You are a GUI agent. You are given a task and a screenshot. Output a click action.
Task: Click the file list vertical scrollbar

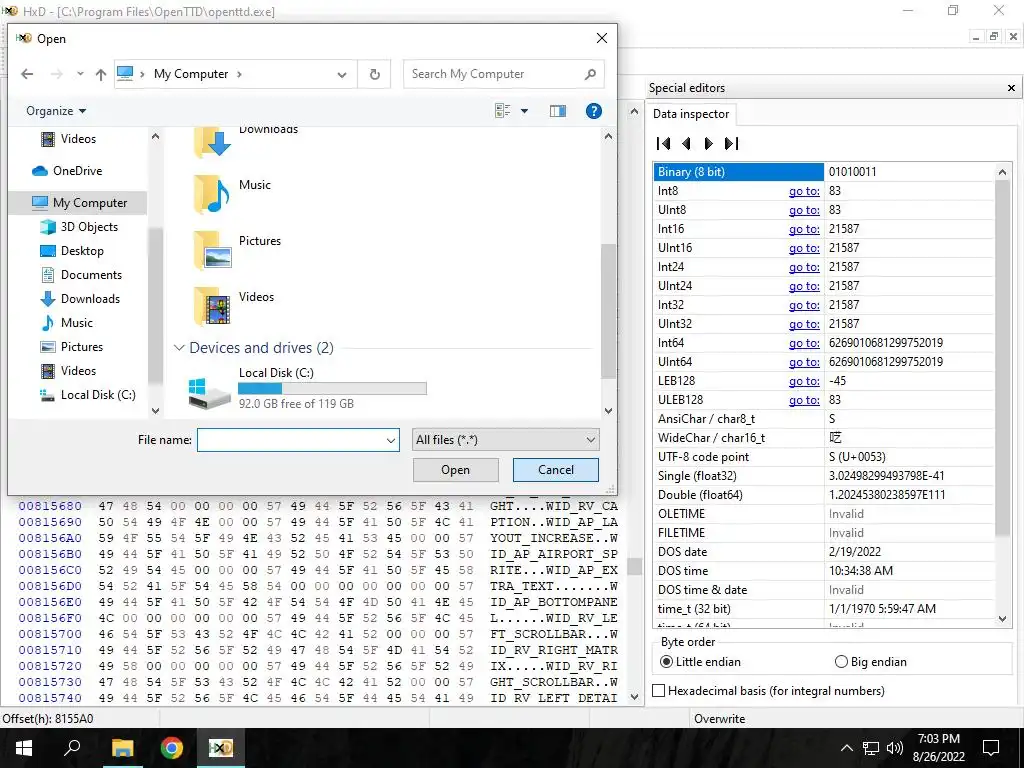tap(608, 312)
